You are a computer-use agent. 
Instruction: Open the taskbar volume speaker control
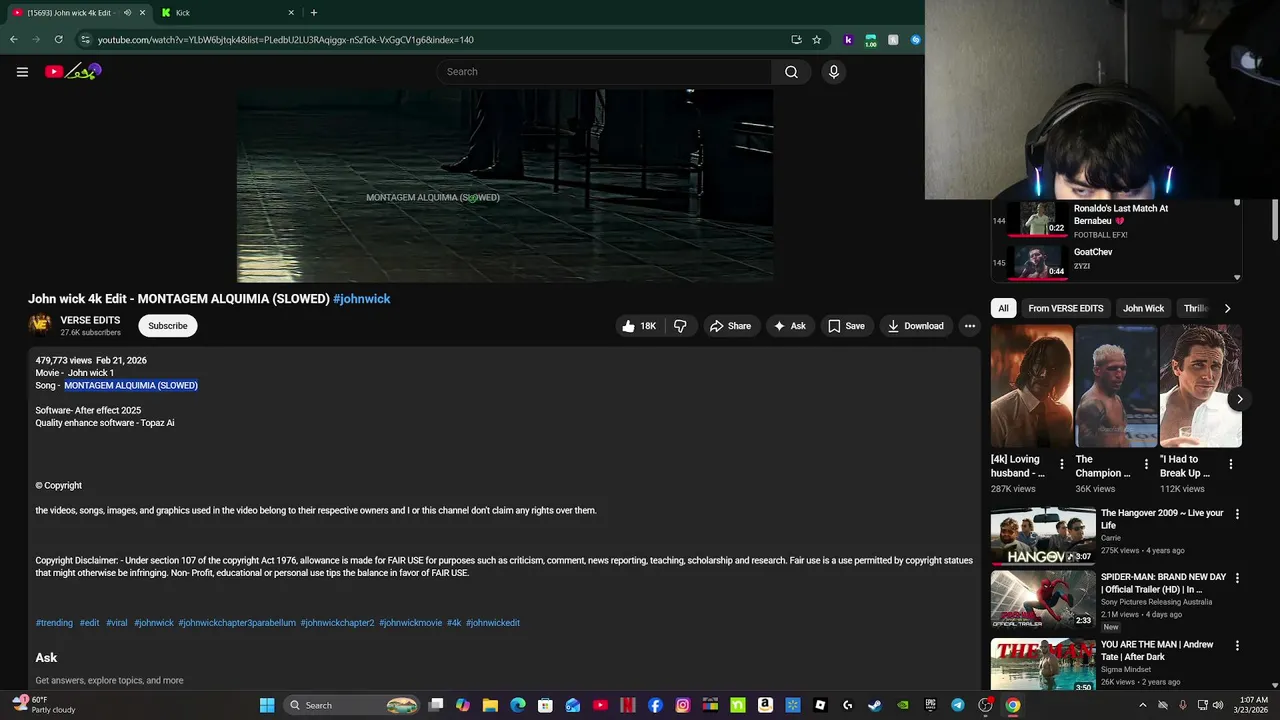point(1217,705)
